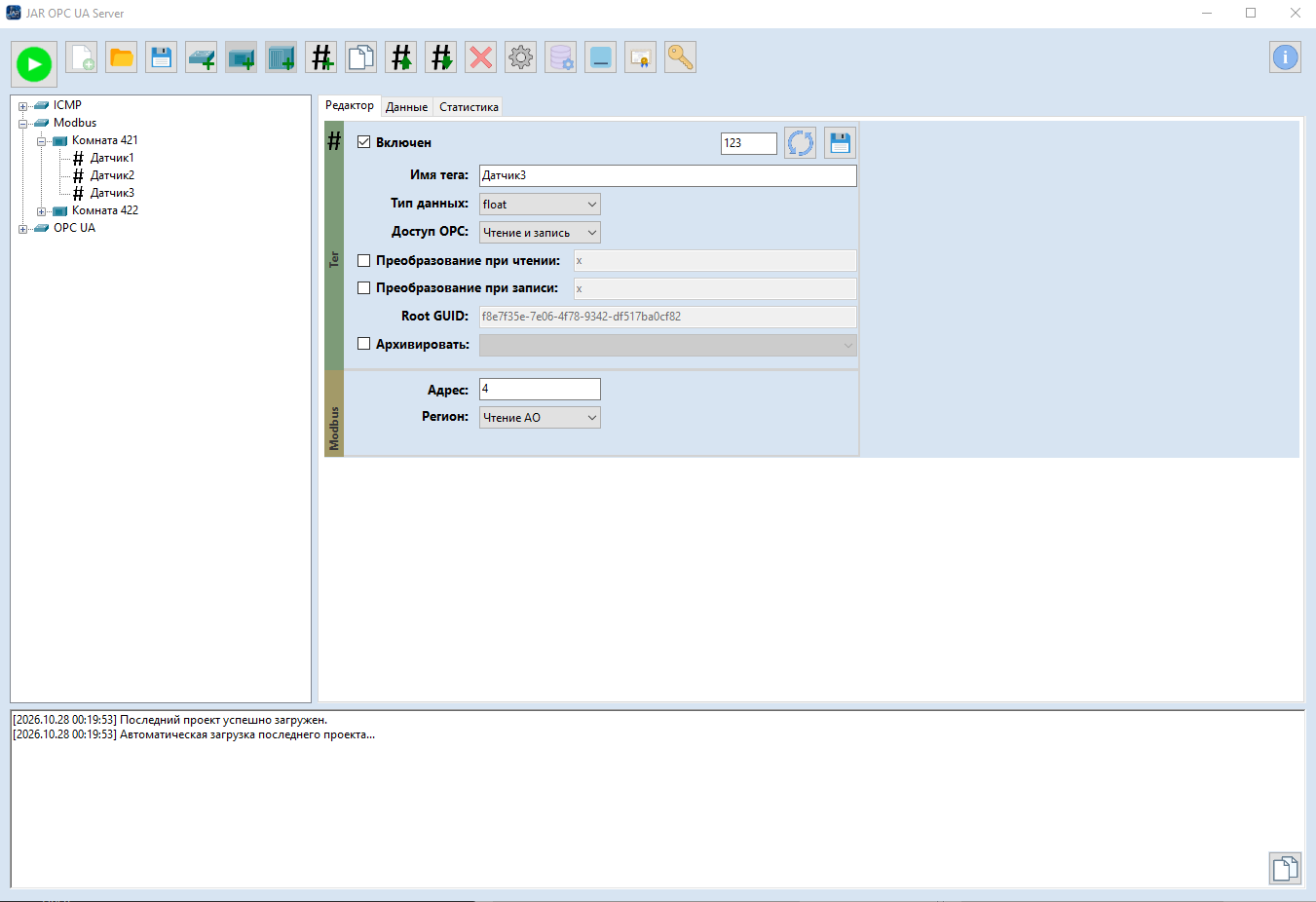Select Датчик1 in the tree
Viewport: 1316px width, 902px height.
click(112, 158)
